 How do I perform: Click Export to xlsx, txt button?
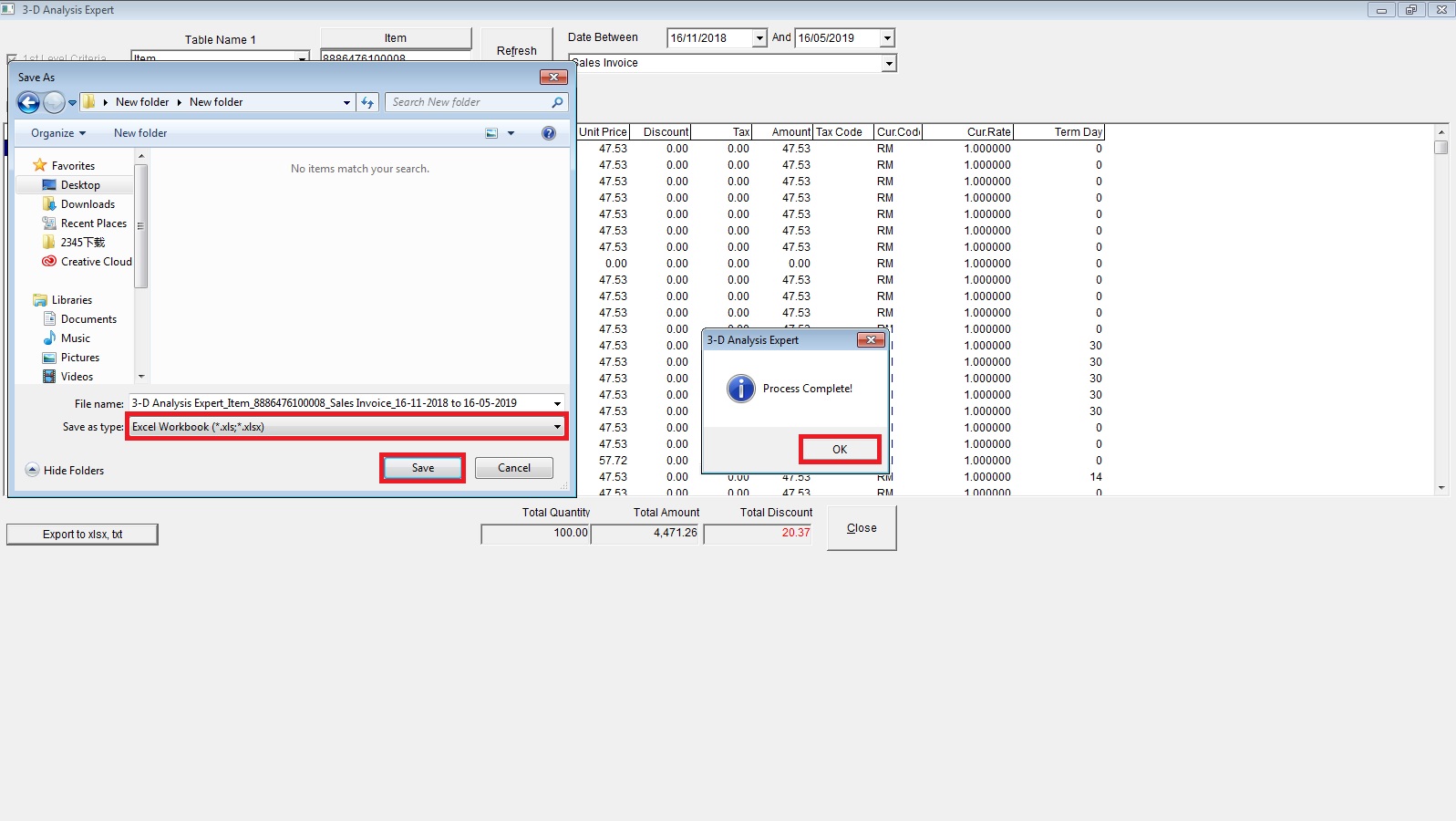click(82, 535)
